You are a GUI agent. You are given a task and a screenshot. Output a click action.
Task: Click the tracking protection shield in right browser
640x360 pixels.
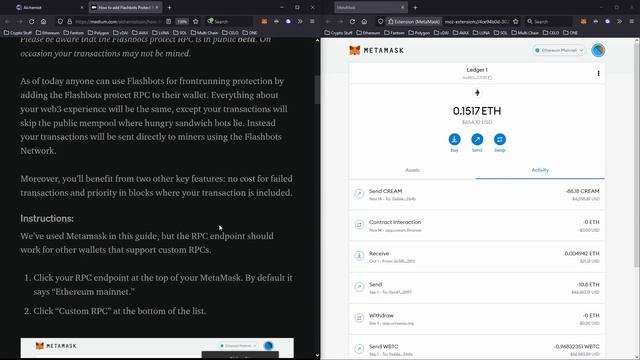(x=380, y=21)
